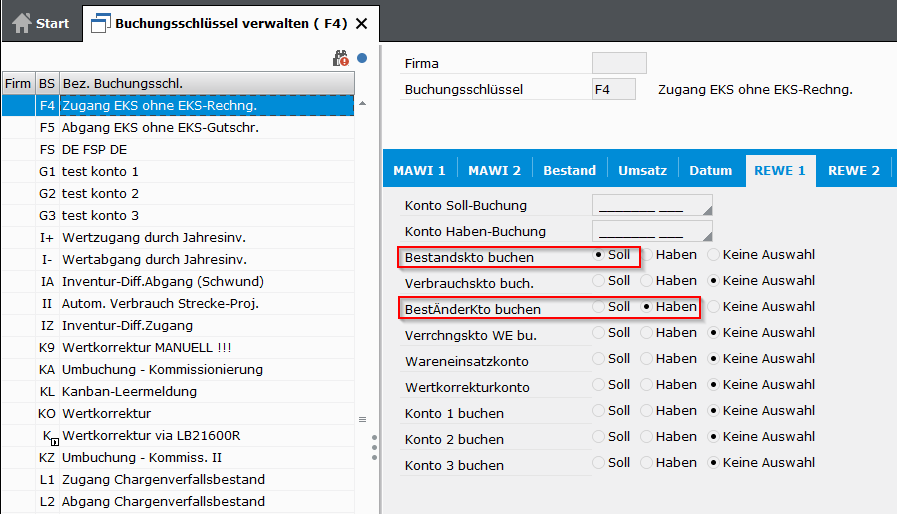Select Haben for Bestandskto buchen
The width and height of the screenshot is (897, 514).
point(647,255)
